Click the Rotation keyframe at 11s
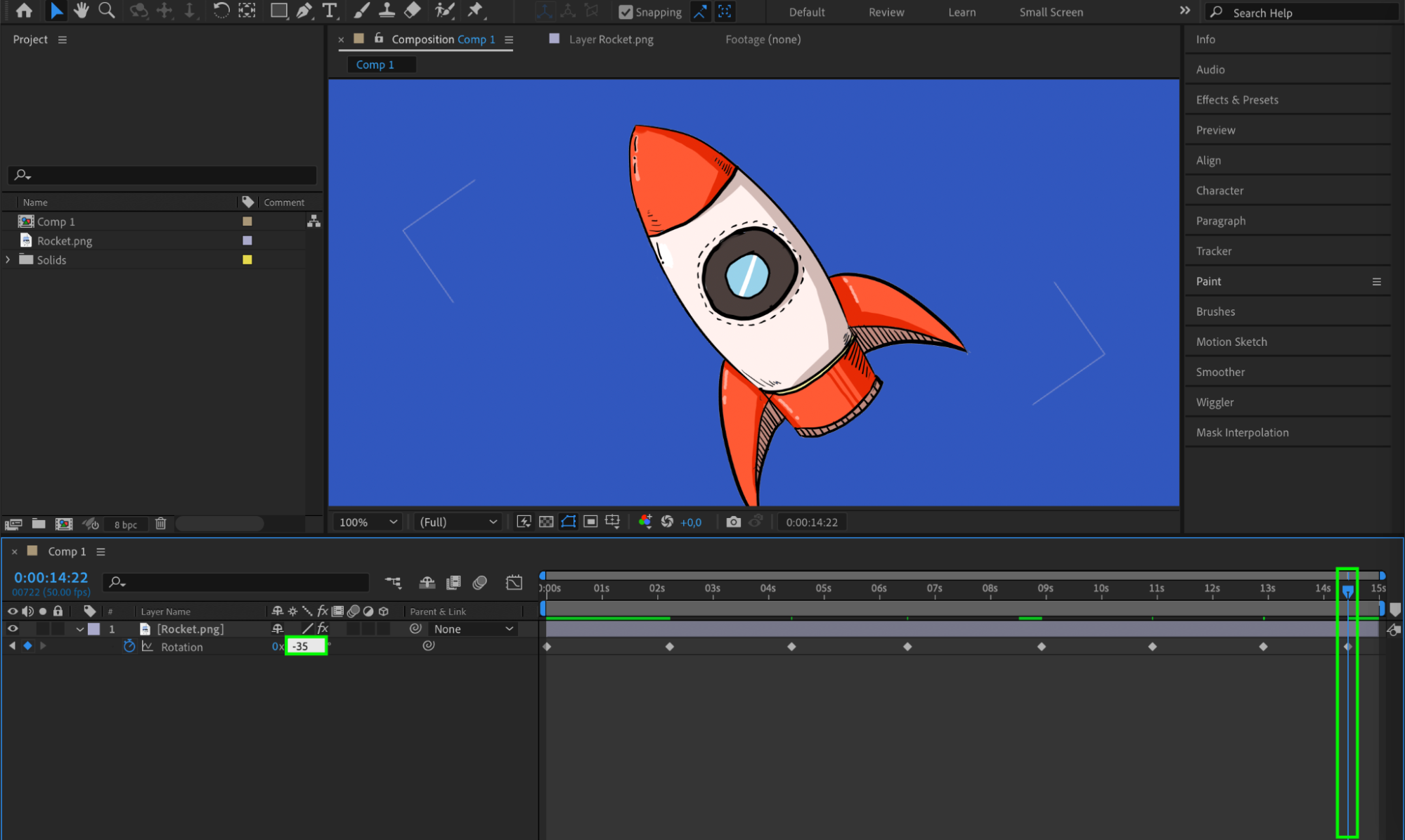Screen dimensions: 1405x840 point(1152,646)
